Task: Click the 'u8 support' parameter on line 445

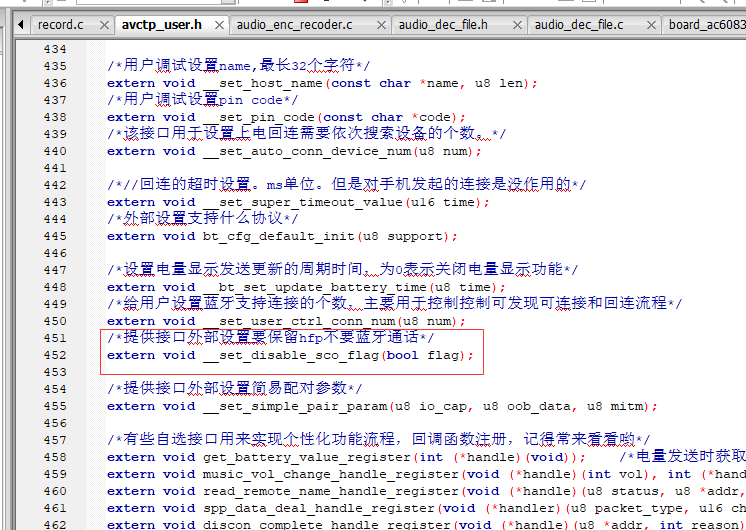Action: pyautogui.click(x=403, y=236)
